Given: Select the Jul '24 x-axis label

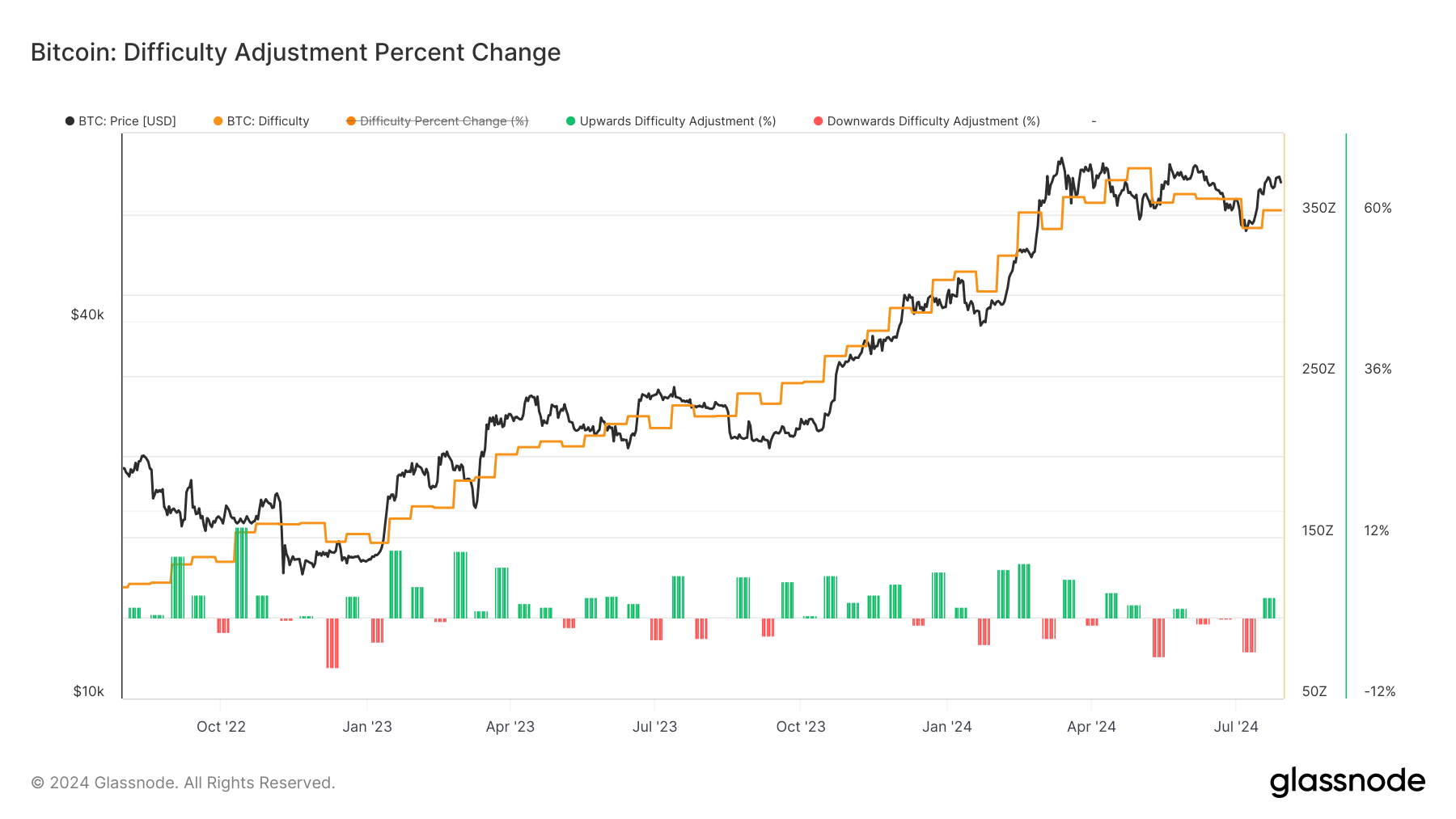Looking at the screenshot, I should (x=1236, y=727).
